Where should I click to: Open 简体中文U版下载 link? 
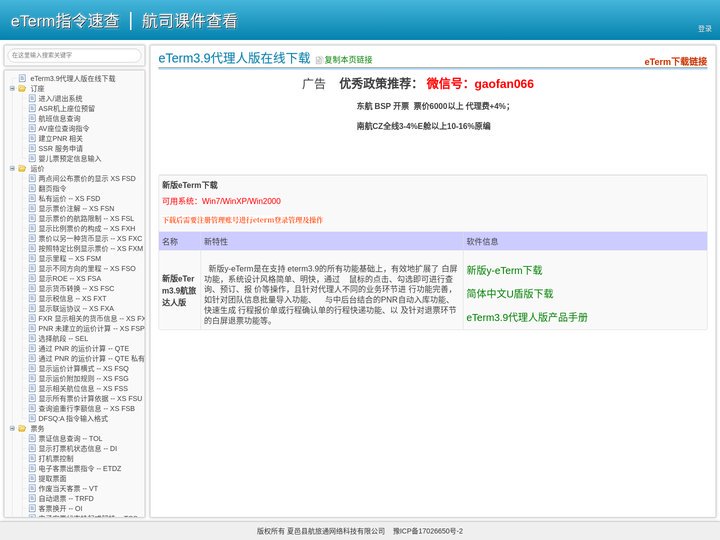point(510,294)
